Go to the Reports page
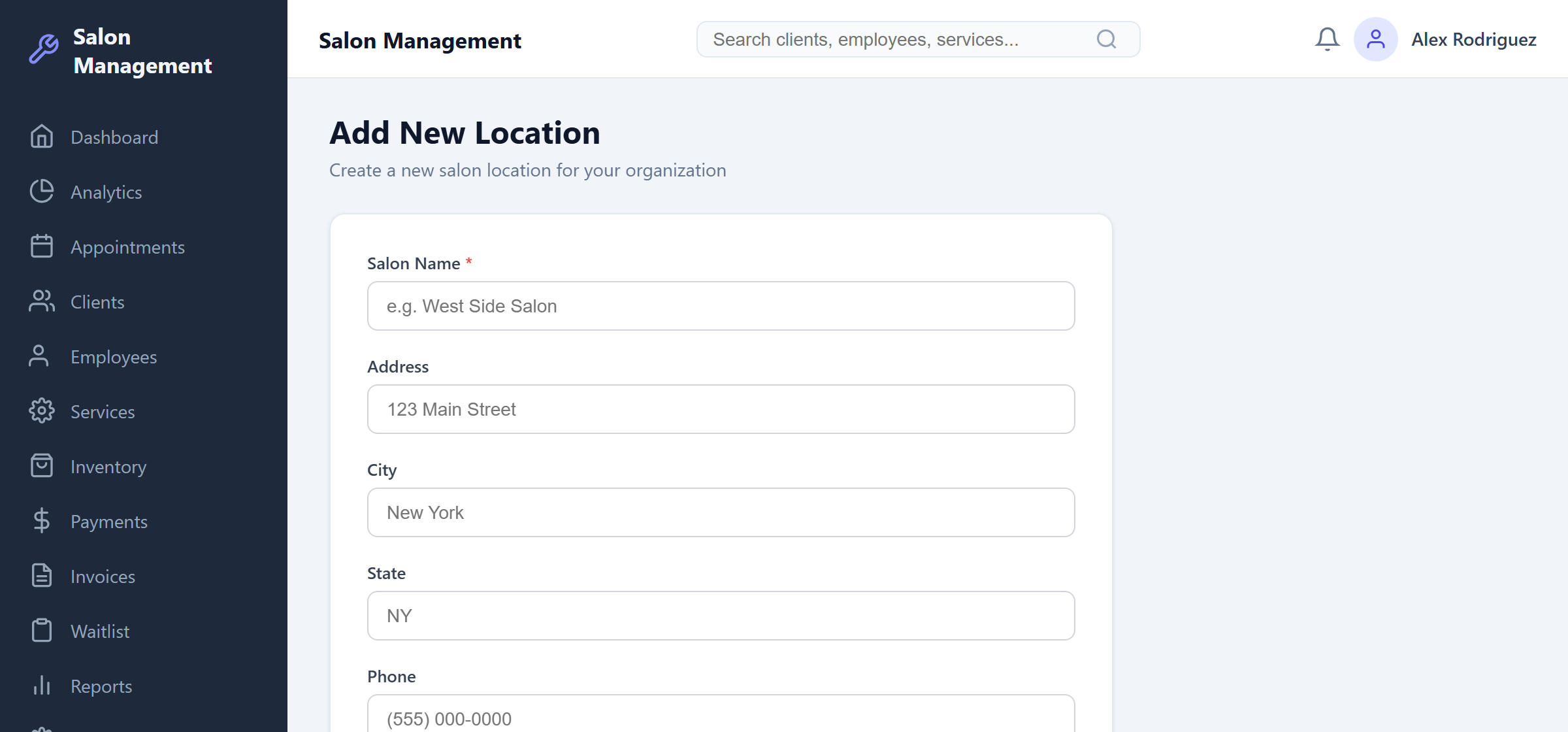The height and width of the screenshot is (732, 1568). click(x=101, y=686)
